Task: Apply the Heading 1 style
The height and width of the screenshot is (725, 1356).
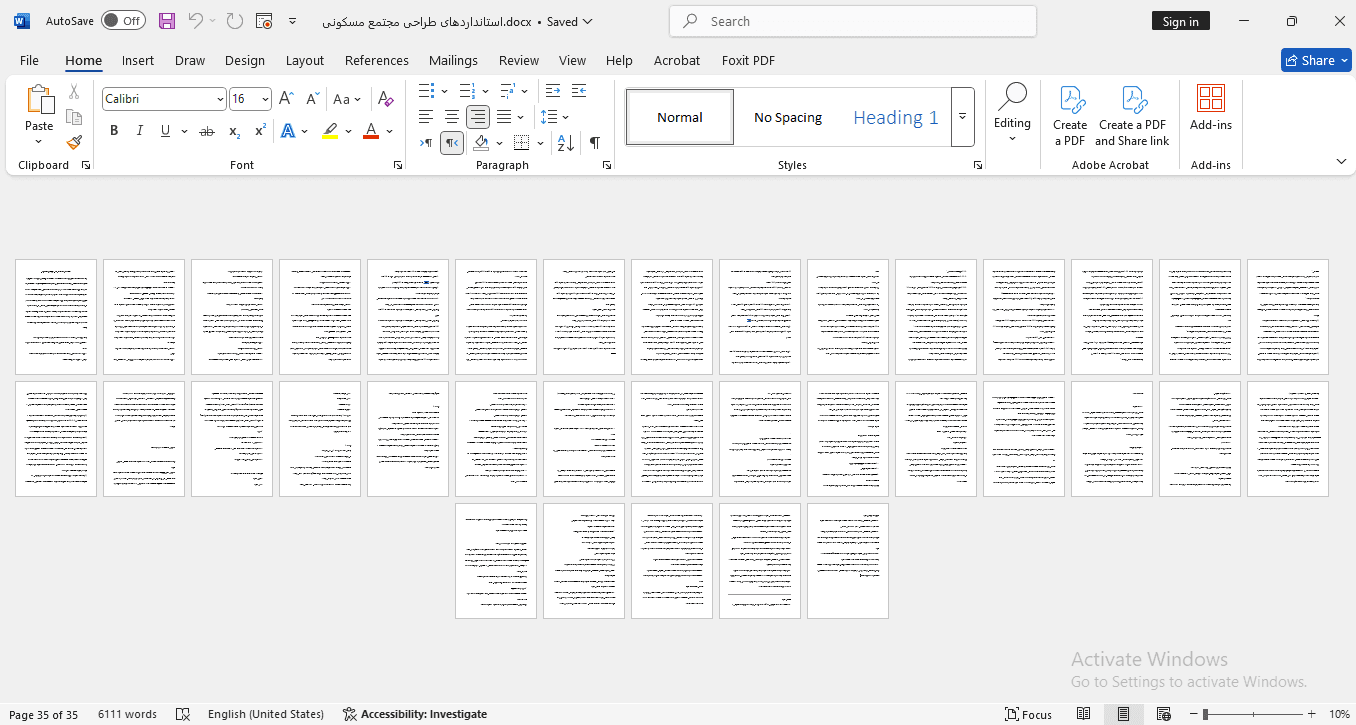Action: click(x=896, y=117)
